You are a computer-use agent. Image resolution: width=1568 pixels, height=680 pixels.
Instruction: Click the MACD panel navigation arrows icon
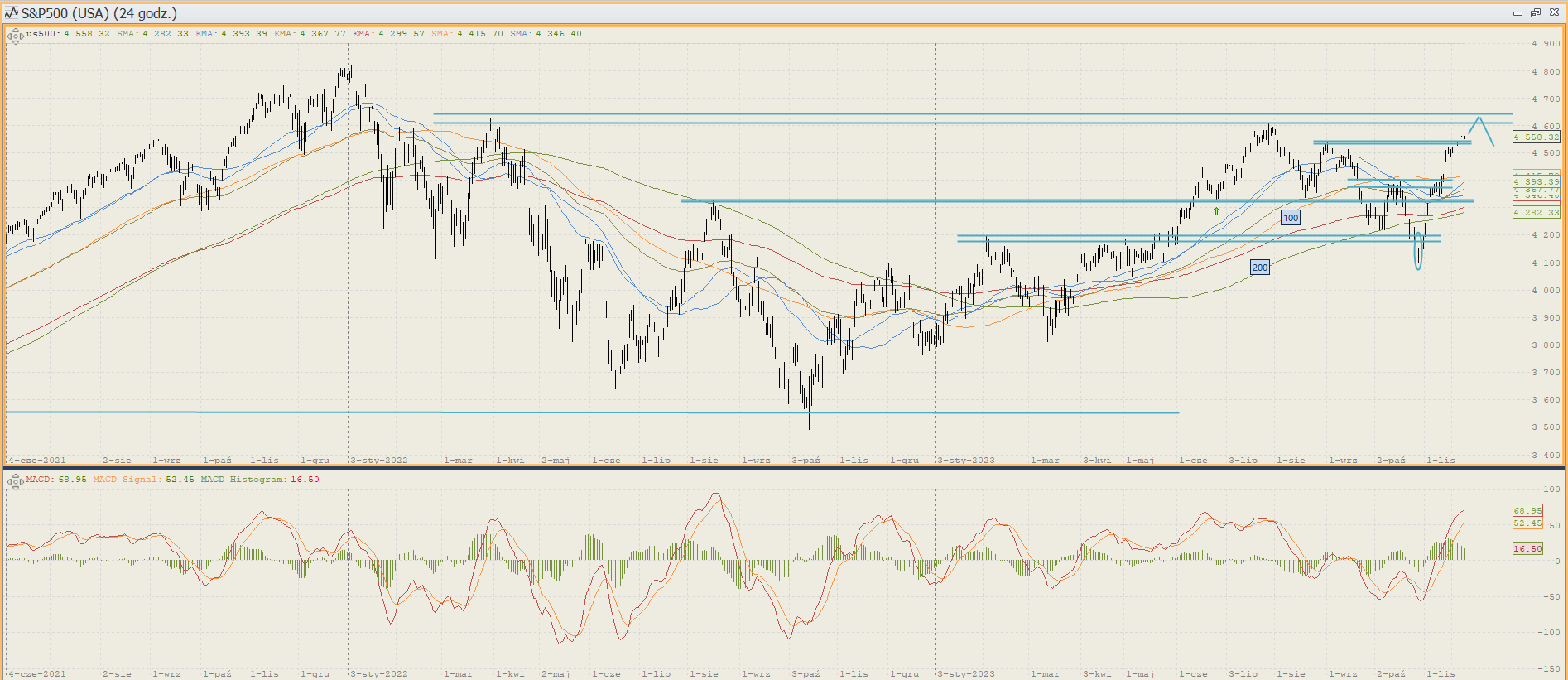pos(15,481)
